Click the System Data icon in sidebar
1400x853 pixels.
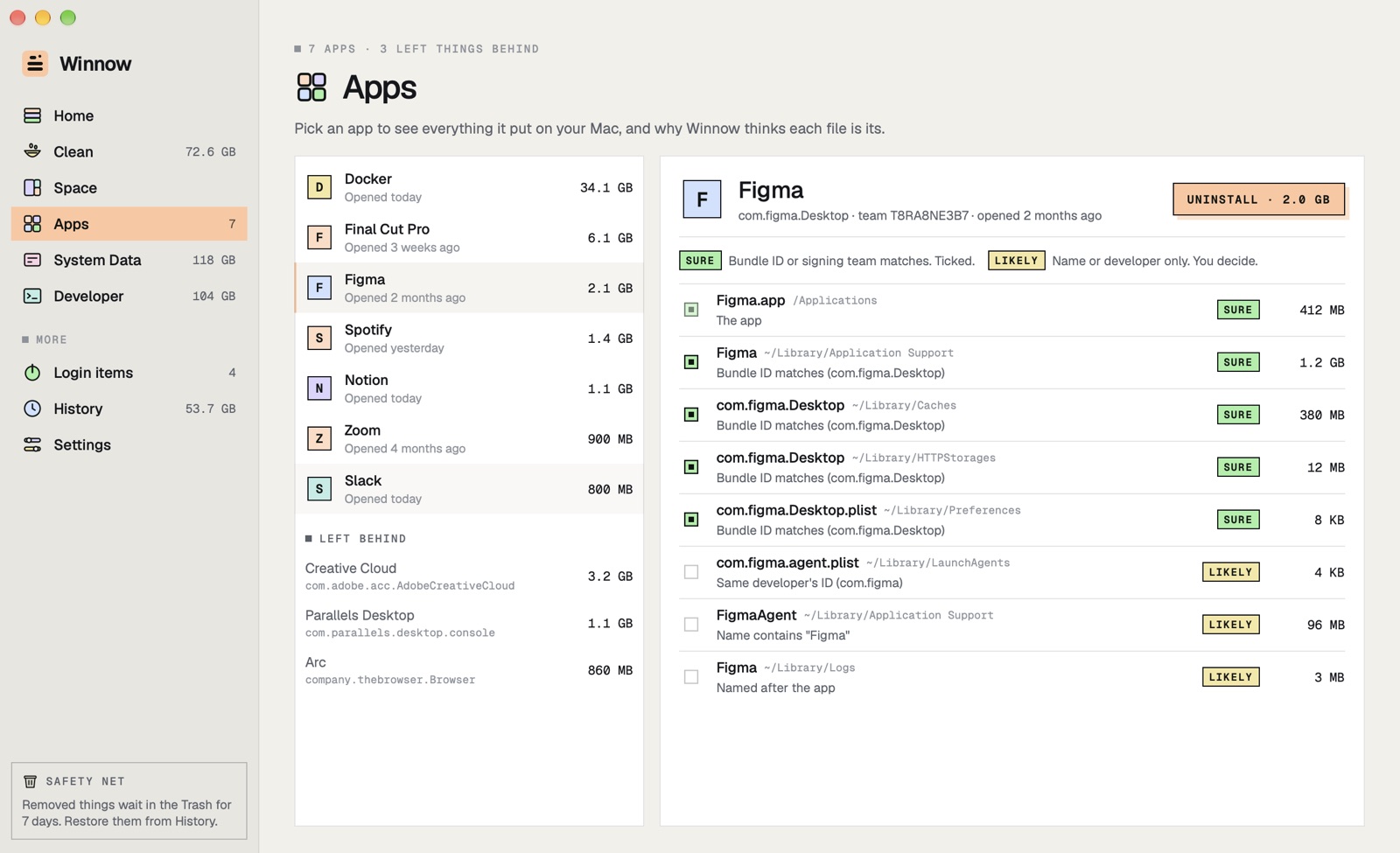32,260
